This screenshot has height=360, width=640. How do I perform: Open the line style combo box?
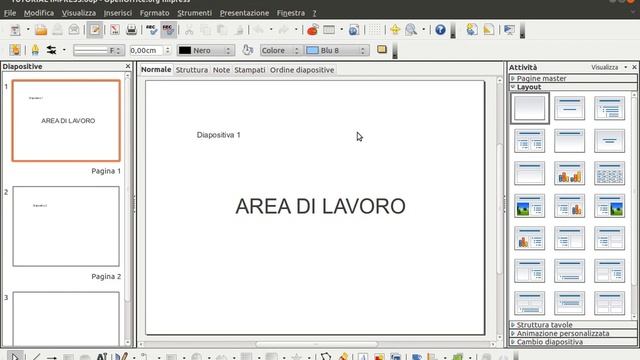pos(98,50)
